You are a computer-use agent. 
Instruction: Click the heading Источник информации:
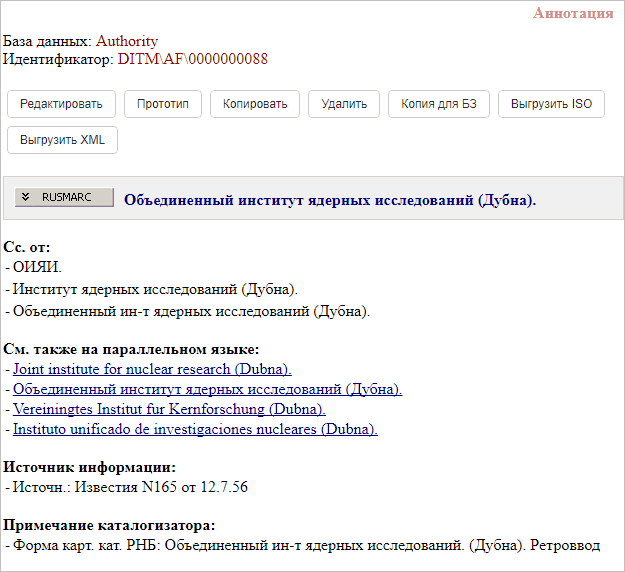click(89, 467)
